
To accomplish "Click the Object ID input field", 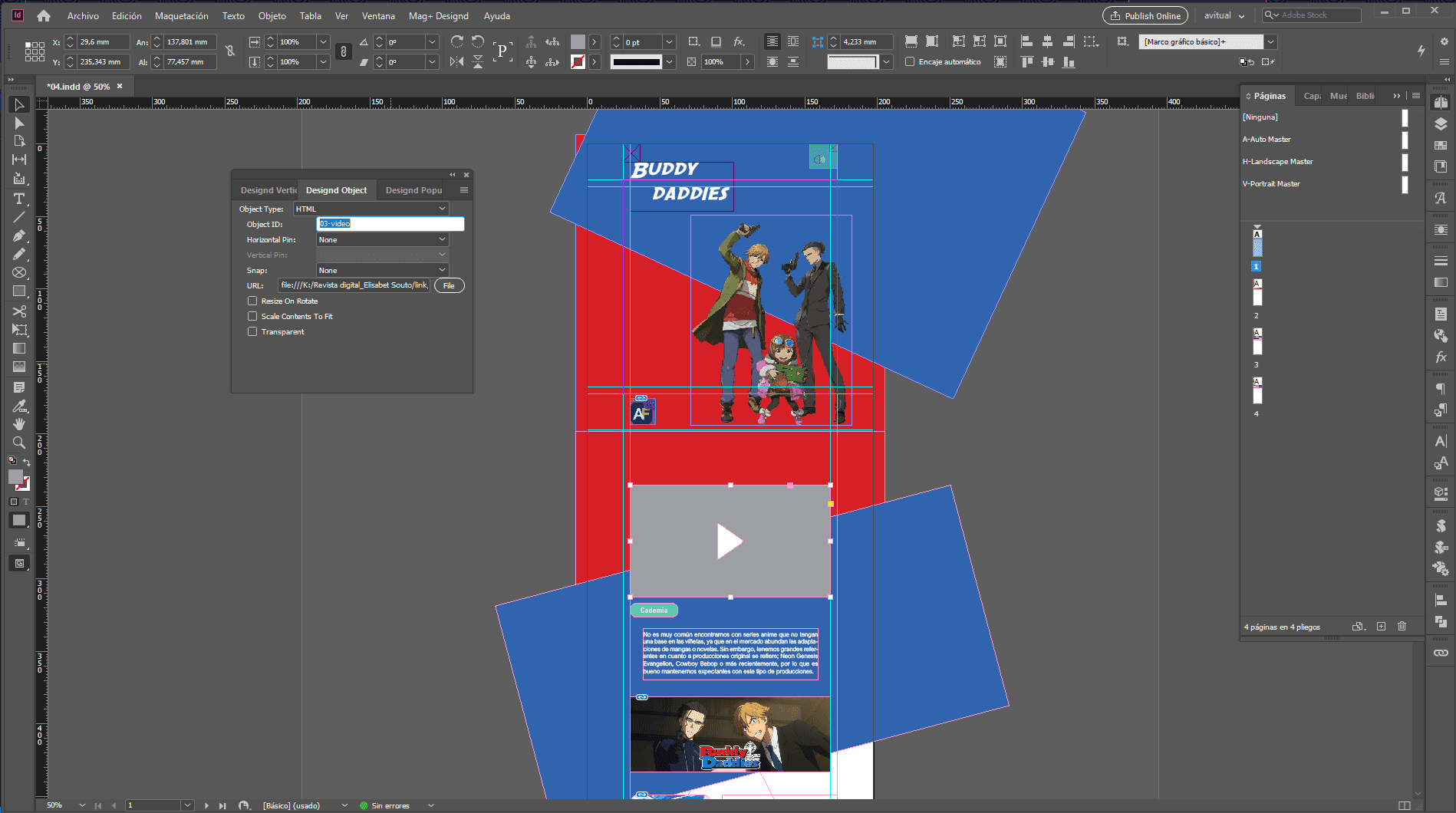I will pos(390,224).
